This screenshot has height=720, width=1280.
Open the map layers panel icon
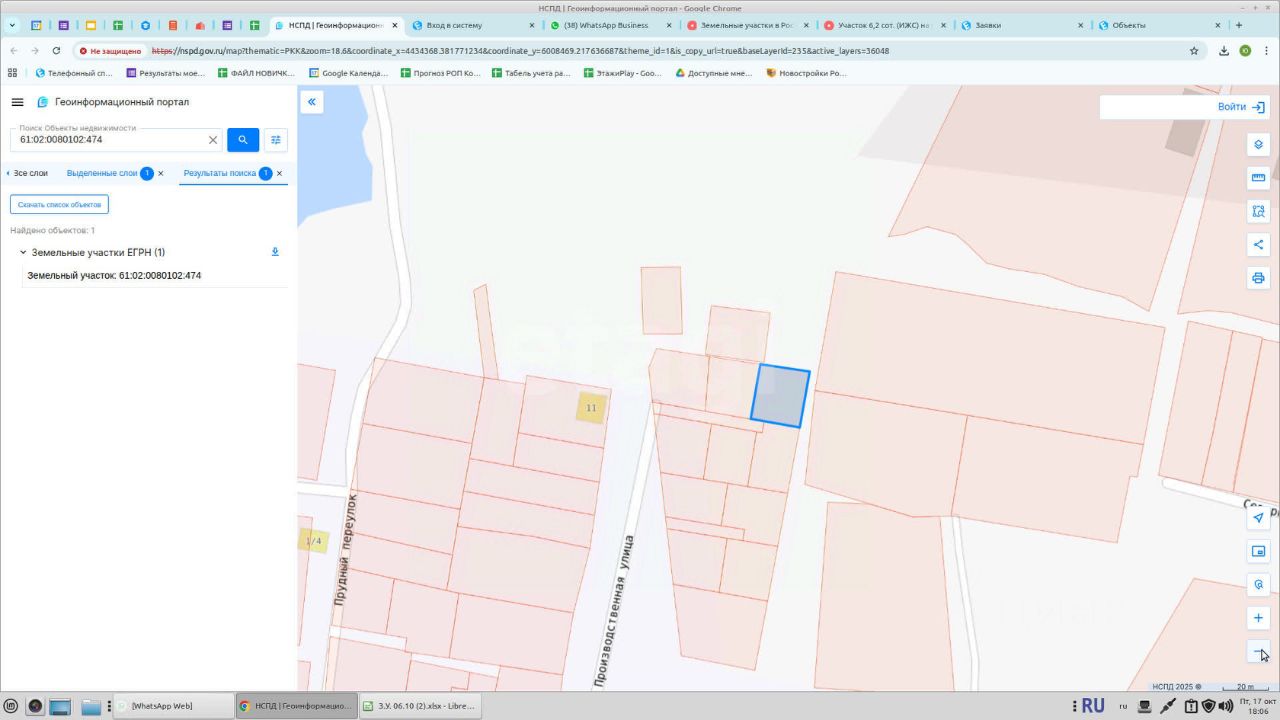point(1258,145)
